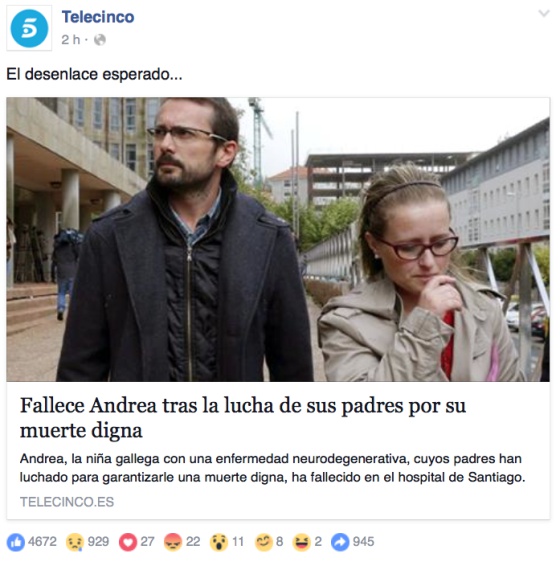
Task: Click the 2 h post timestamp
Action: tap(71, 40)
